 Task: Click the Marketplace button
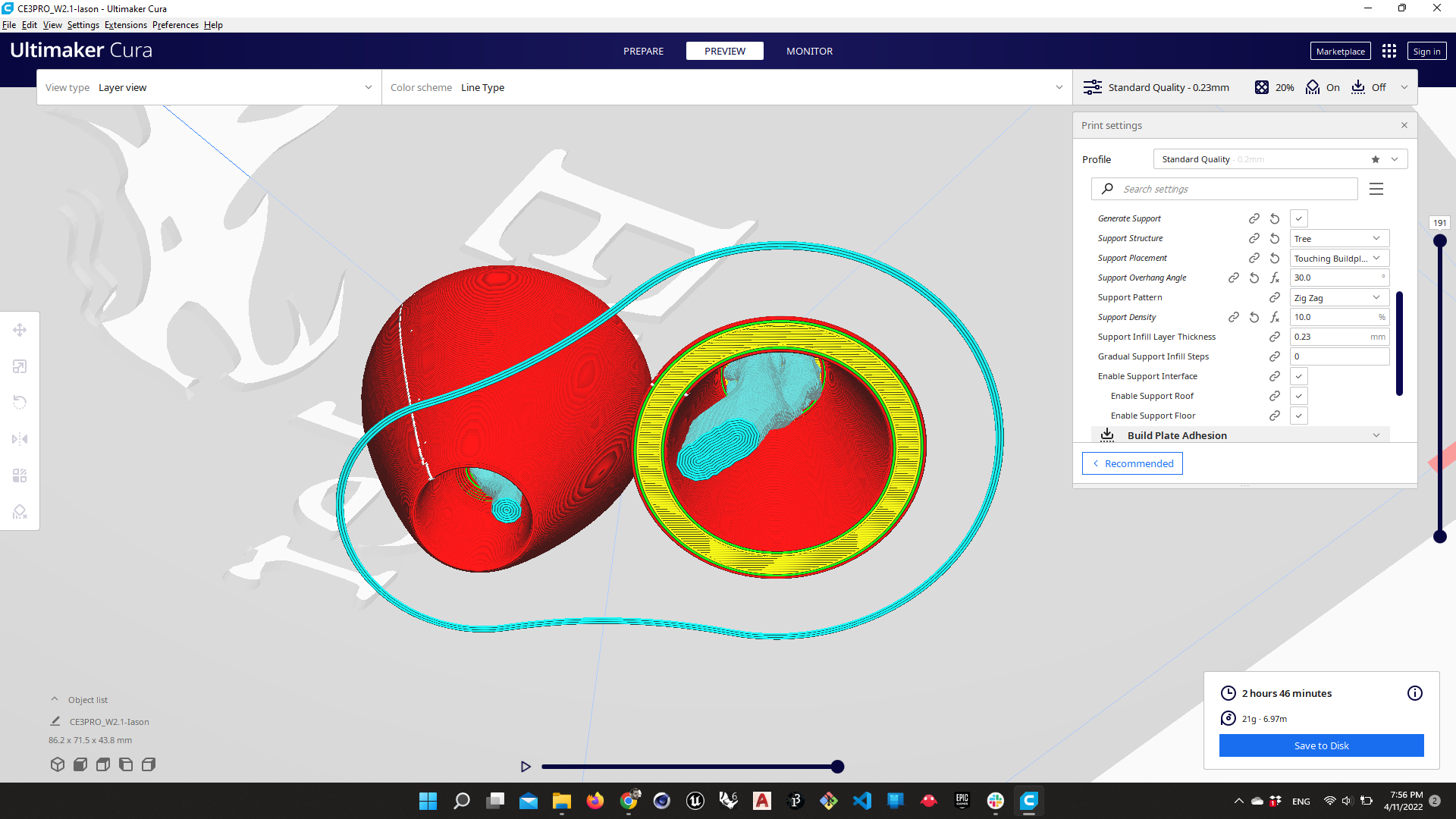pos(1340,51)
